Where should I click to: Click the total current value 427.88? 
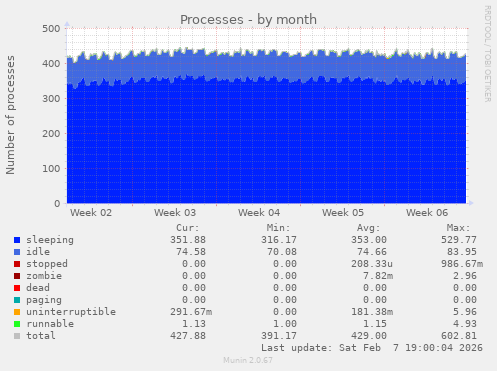[x=188, y=336]
